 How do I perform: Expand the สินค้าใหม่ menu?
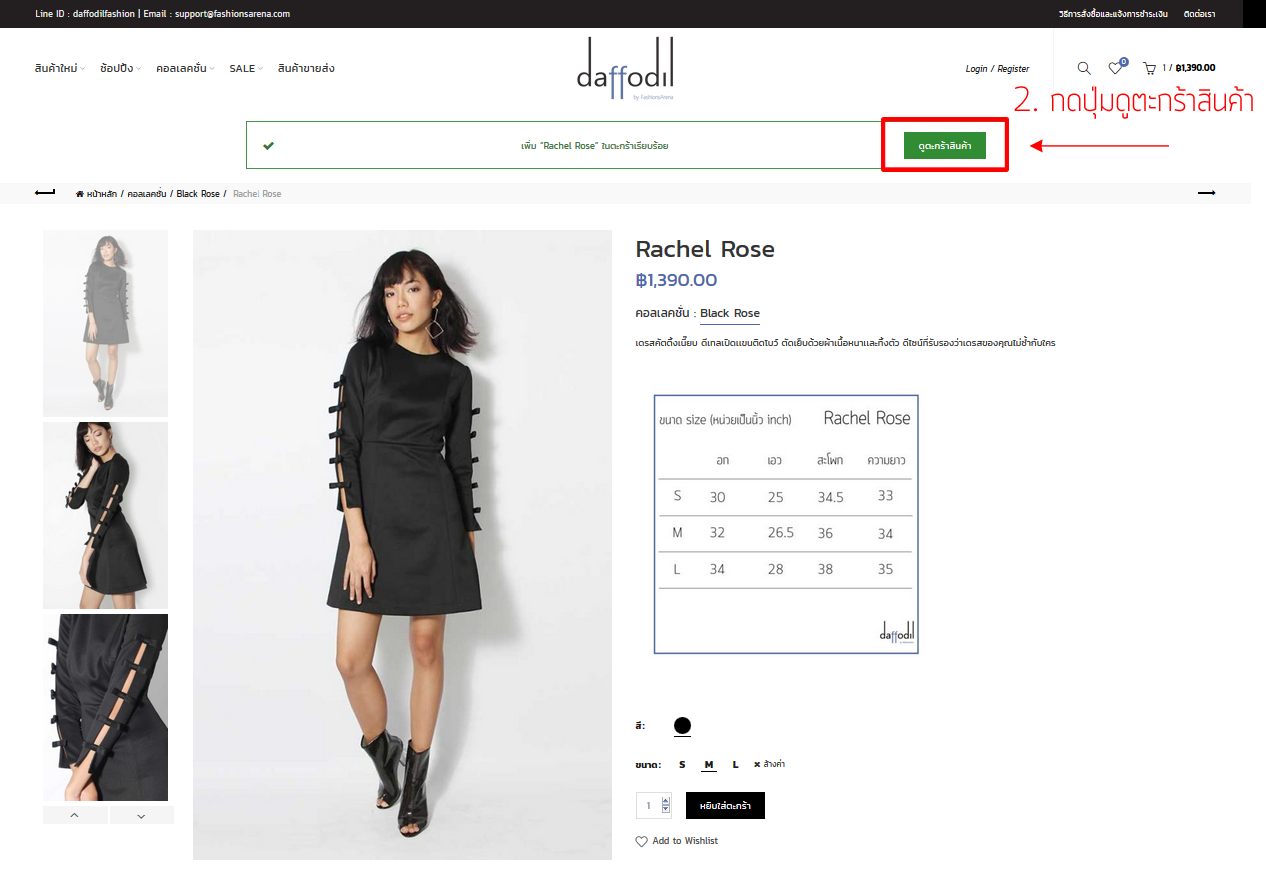(x=59, y=68)
